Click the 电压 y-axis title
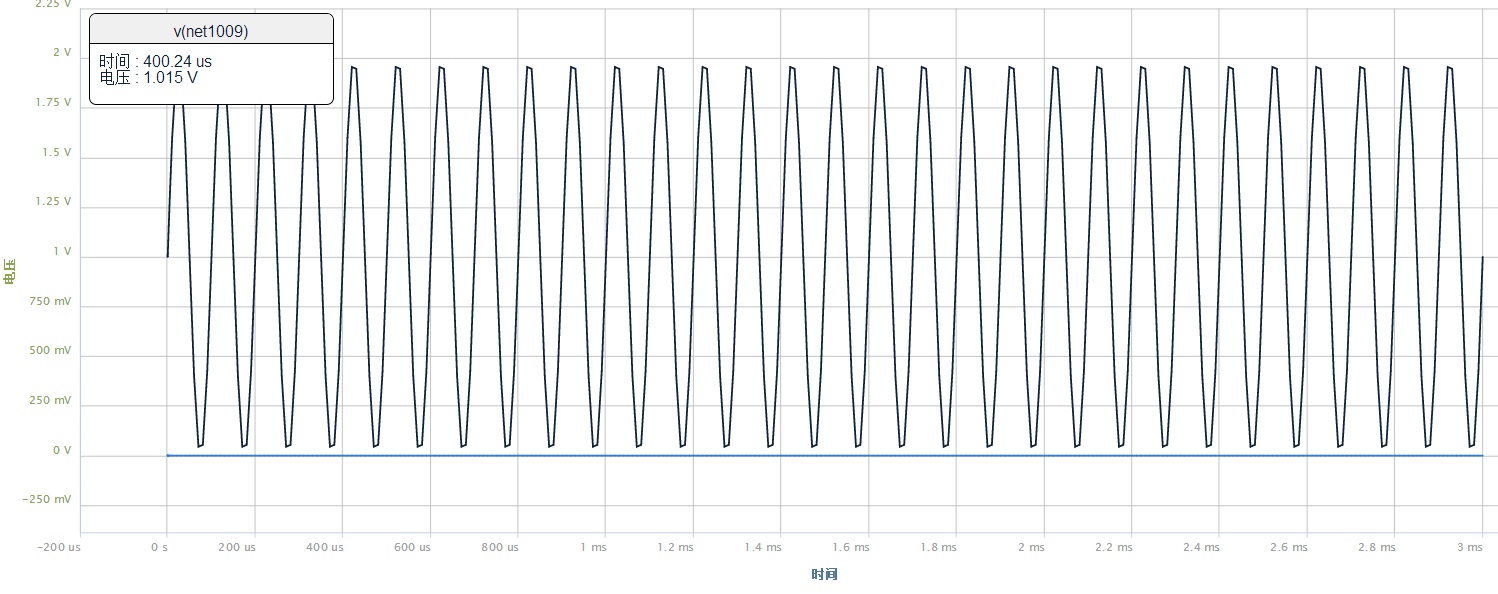The image size is (1498, 594). click(x=10, y=272)
